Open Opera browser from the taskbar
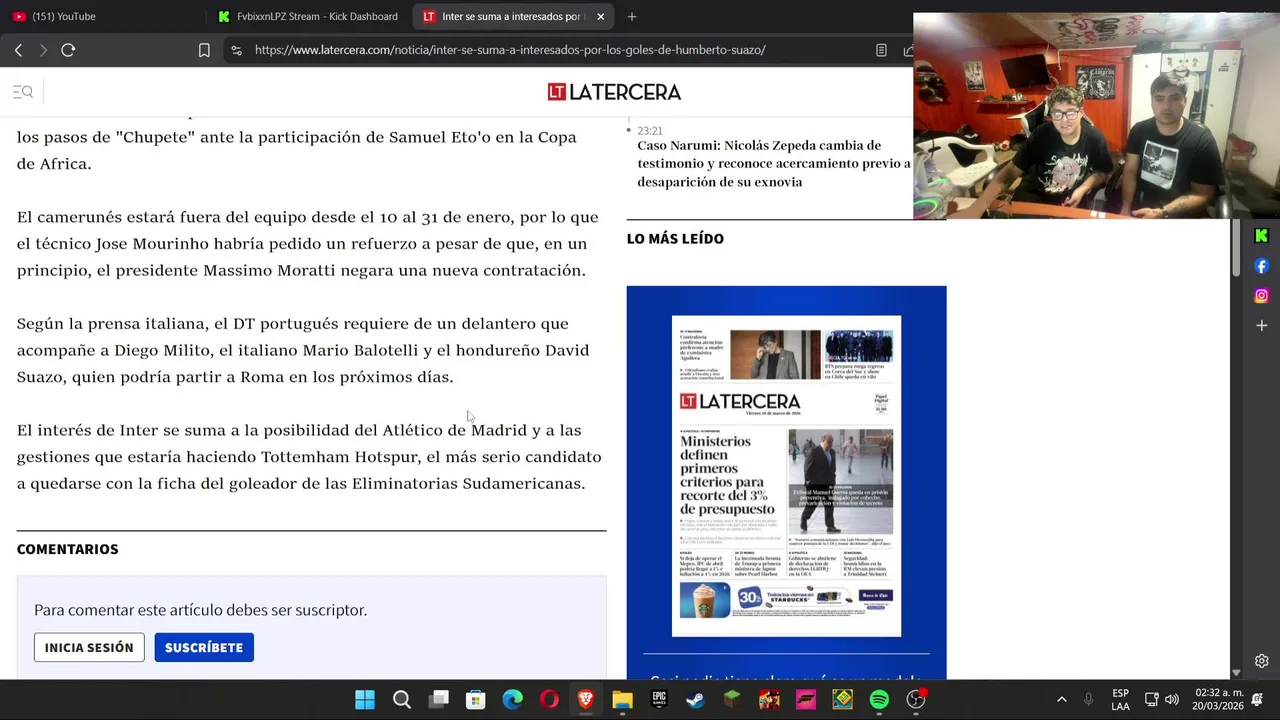This screenshot has height=720, width=1280. [x=549, y=700]
